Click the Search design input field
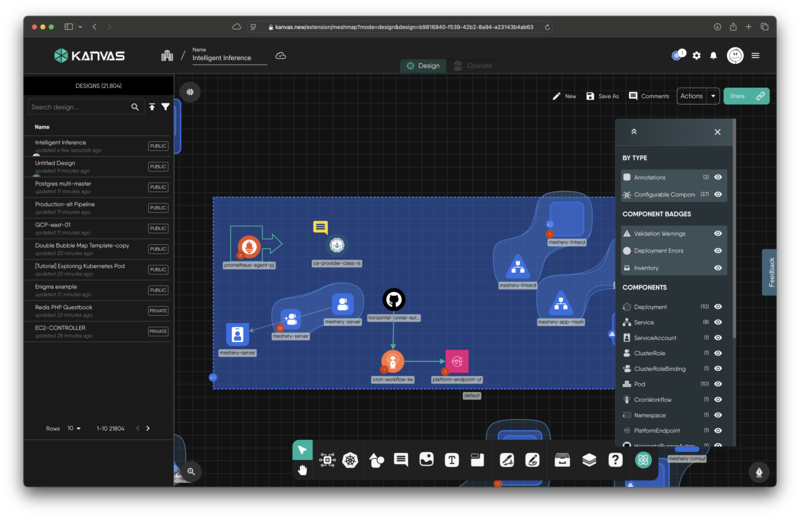The height and width of the screenshot is (518, 800). pos(78,107)
